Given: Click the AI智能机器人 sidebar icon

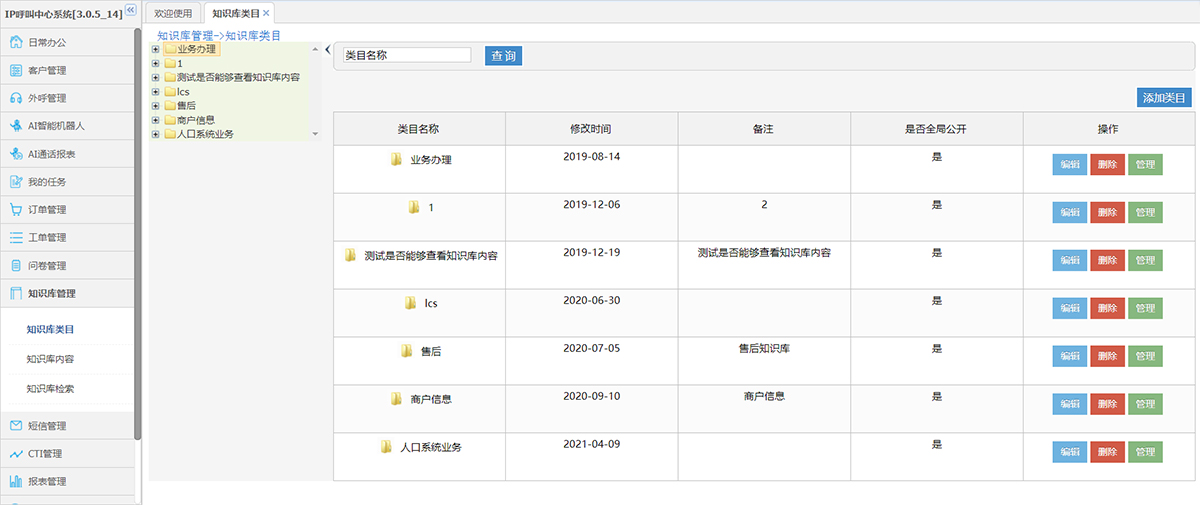Looking at the screenshot, I should 16,126.
